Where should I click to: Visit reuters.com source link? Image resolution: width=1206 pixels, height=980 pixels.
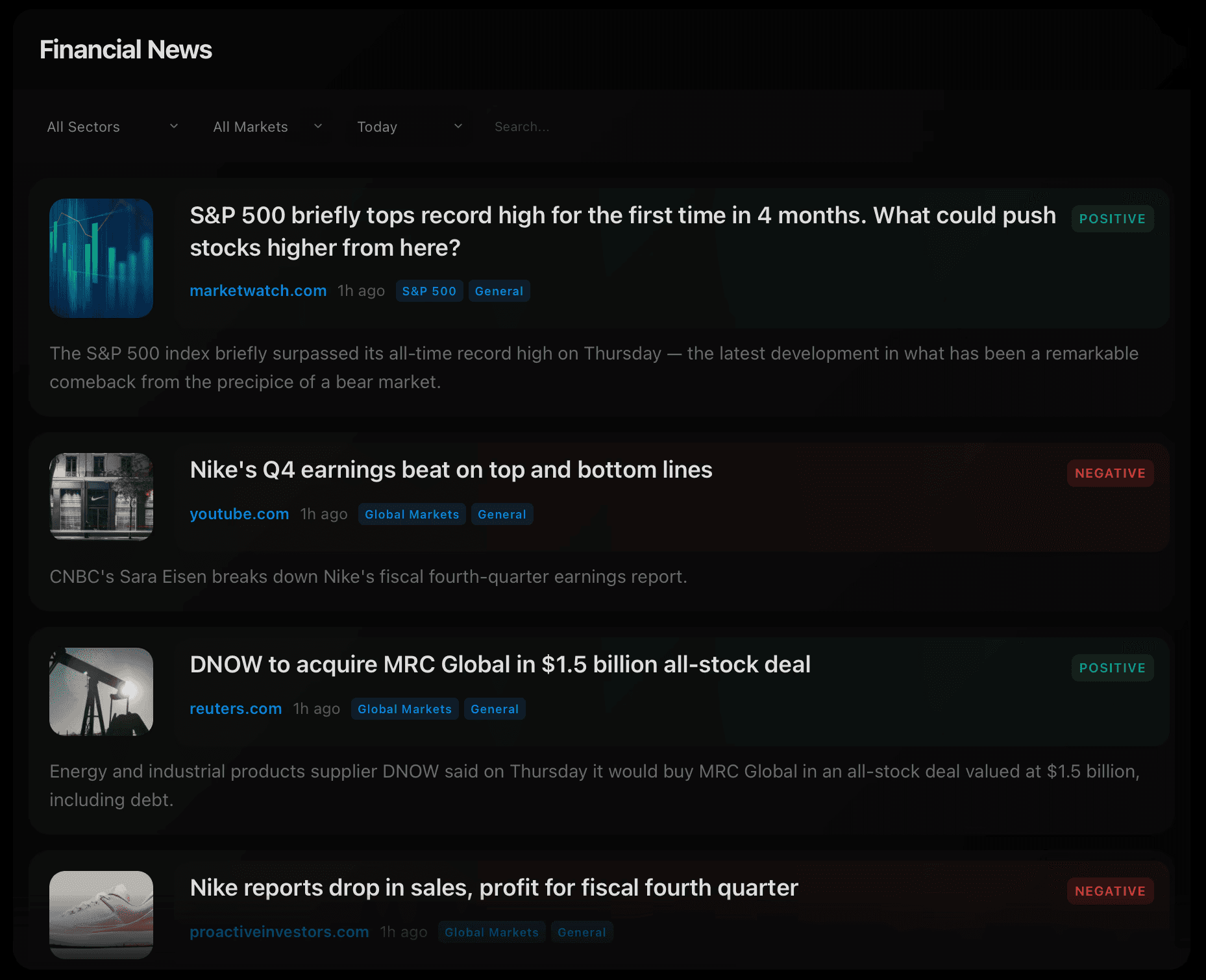click(x=236, y=709)
